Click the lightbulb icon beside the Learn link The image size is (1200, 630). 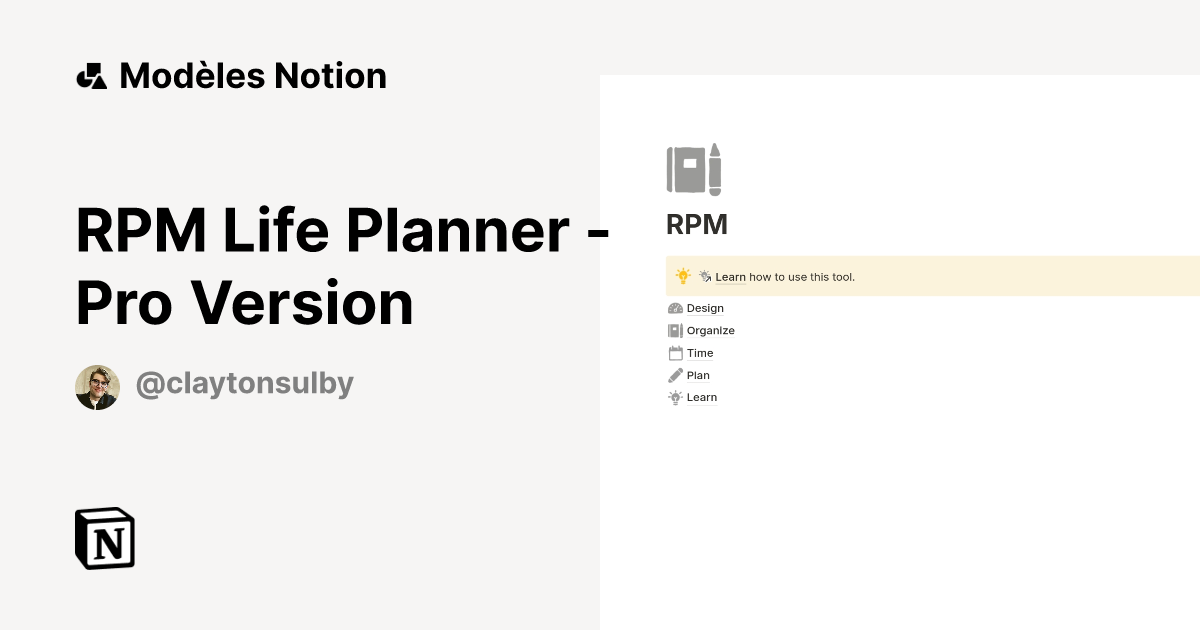pyautogui.click(x=675, y=397)
